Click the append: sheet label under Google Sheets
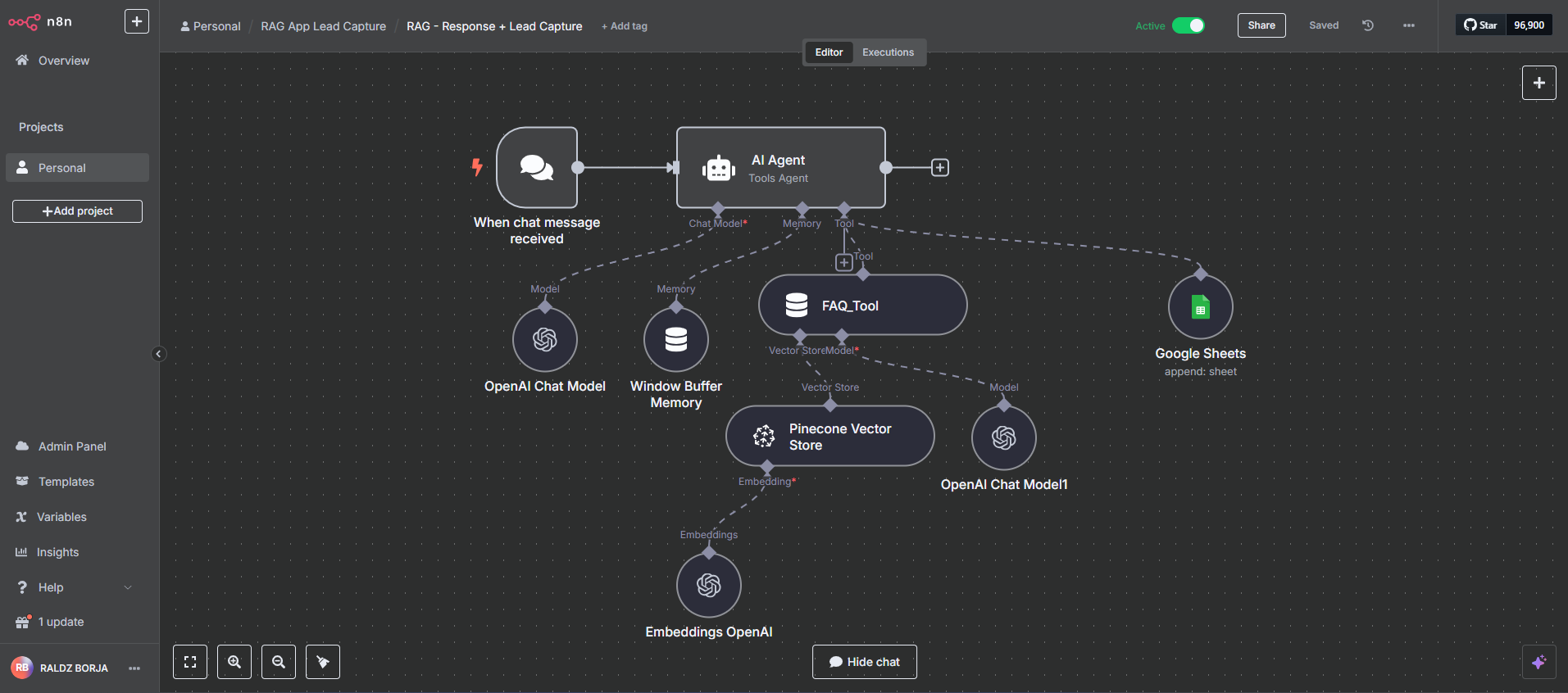Image resolution: width=1568 pixels, height=693 pixels. (x=1201, y=372)
